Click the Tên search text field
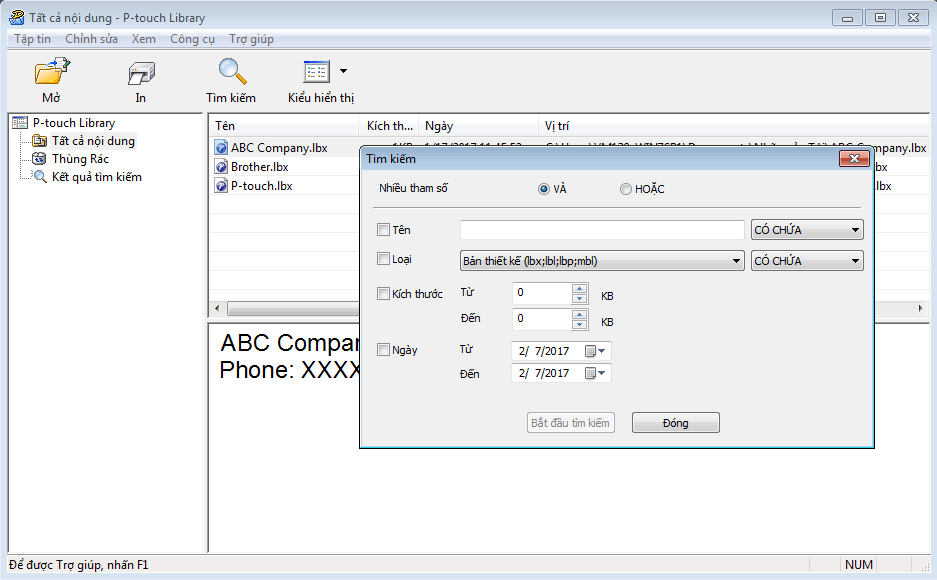This screenshot has height=580, width=937. (x=602, y=230)
